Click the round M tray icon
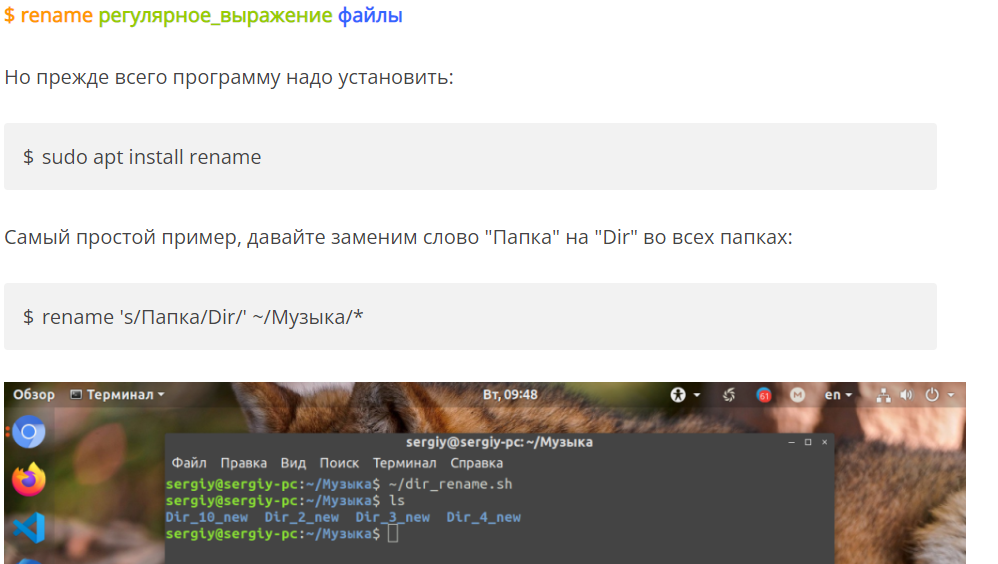Image resolution: width=998 pixels, height=564 pixels. [x=798, y=395]
